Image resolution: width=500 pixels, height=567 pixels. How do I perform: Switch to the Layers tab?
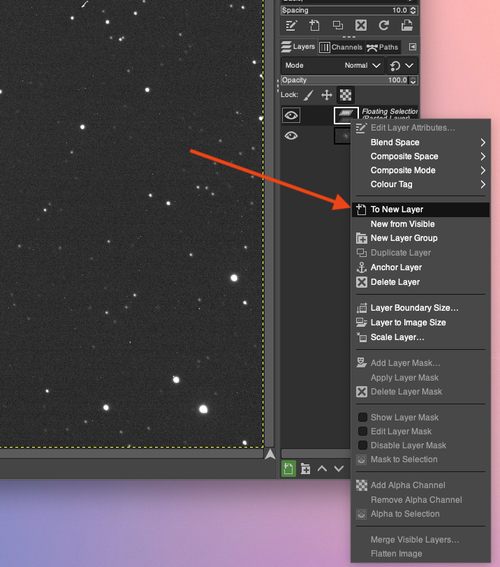[299, 47]
